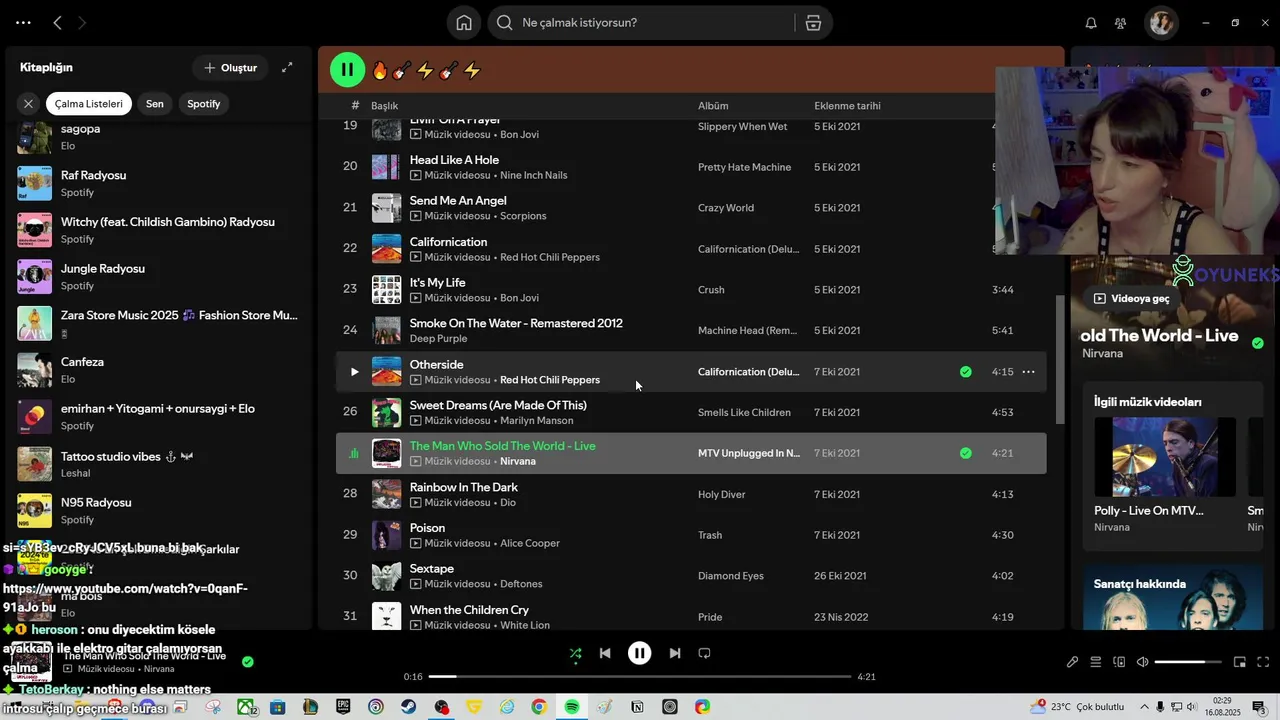Toggle the Spotify filter chip

(204, 103)
